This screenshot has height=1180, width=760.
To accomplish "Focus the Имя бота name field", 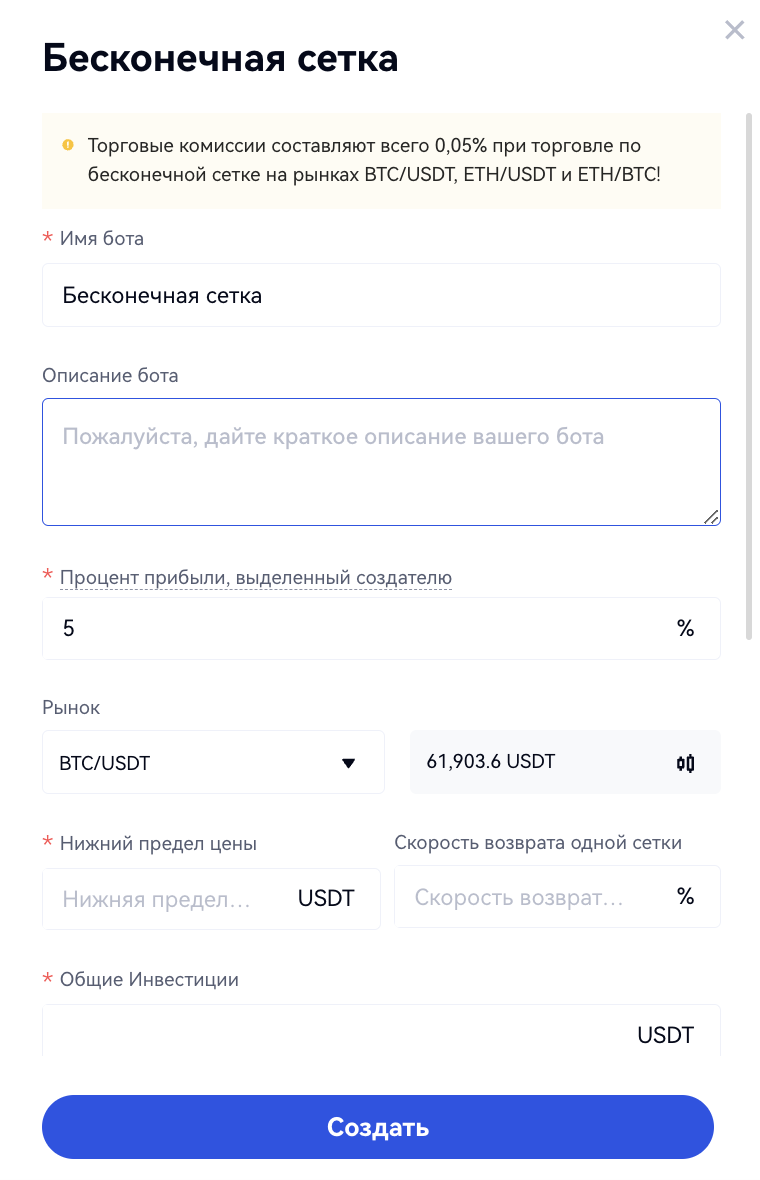I will click(380, 296).
